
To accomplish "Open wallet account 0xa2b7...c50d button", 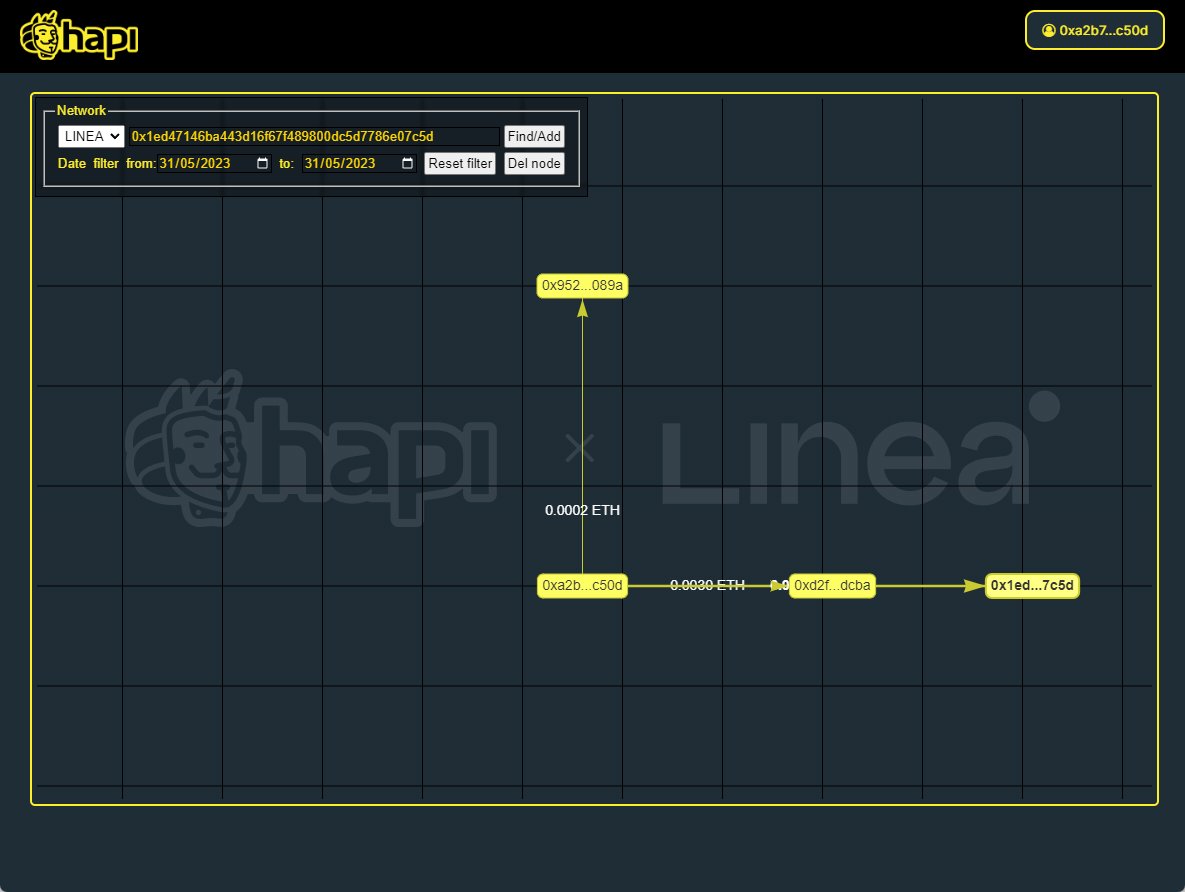I will click(x=1094, y=30).
